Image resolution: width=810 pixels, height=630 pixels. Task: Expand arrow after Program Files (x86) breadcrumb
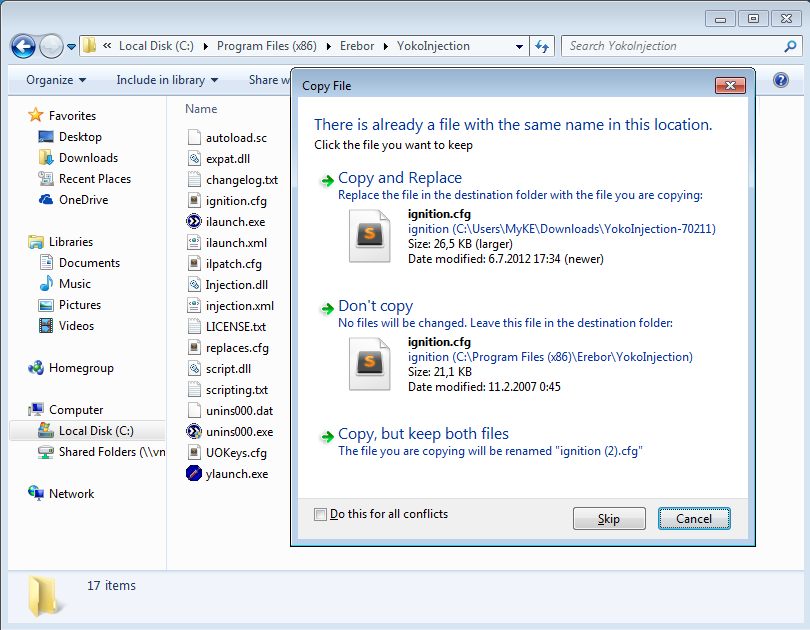click(x=329, y=46)
